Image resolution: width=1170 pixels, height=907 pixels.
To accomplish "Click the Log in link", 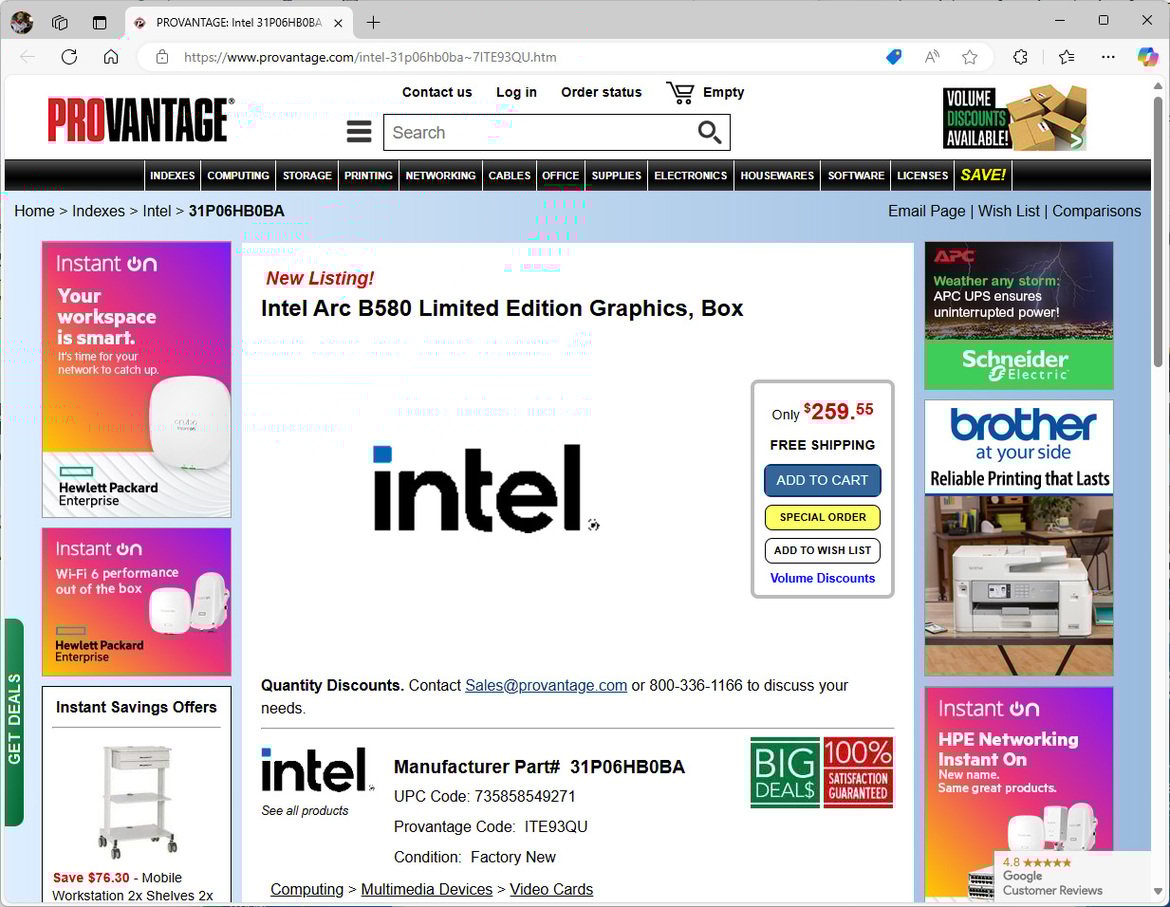I will coord(516,92).
